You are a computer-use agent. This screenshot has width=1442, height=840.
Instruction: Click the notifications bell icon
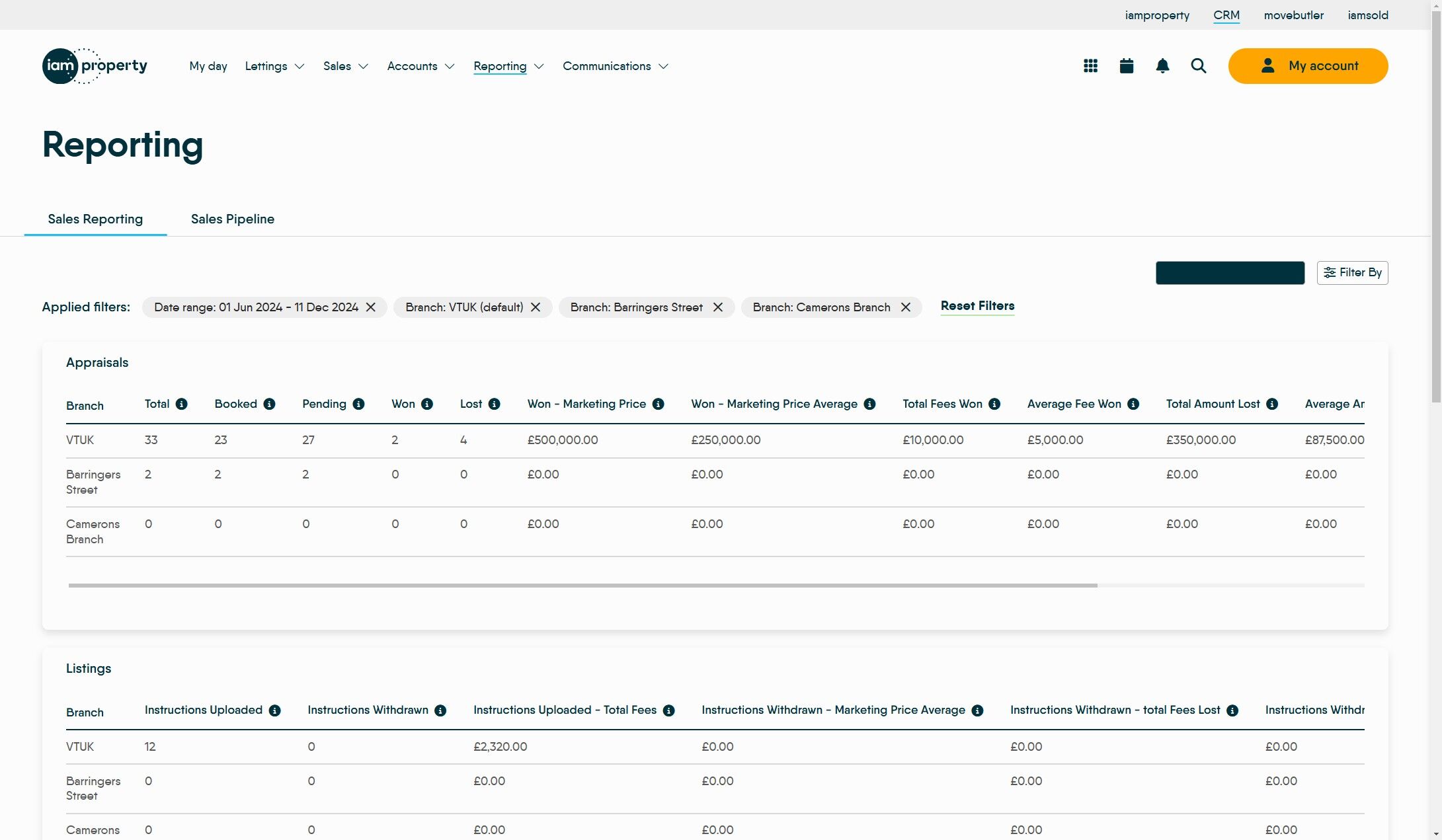tap(1162, 66)
